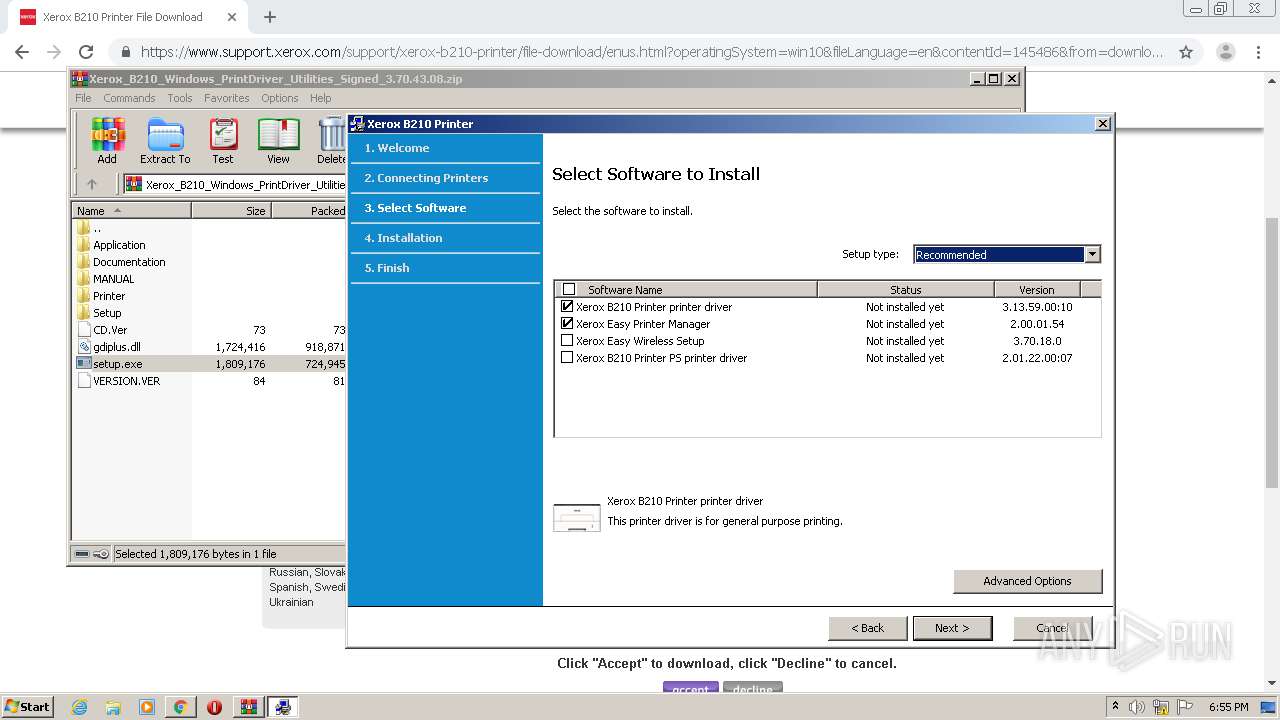
Task: Click the volume icon in system tray
Action: point(1136,707)
